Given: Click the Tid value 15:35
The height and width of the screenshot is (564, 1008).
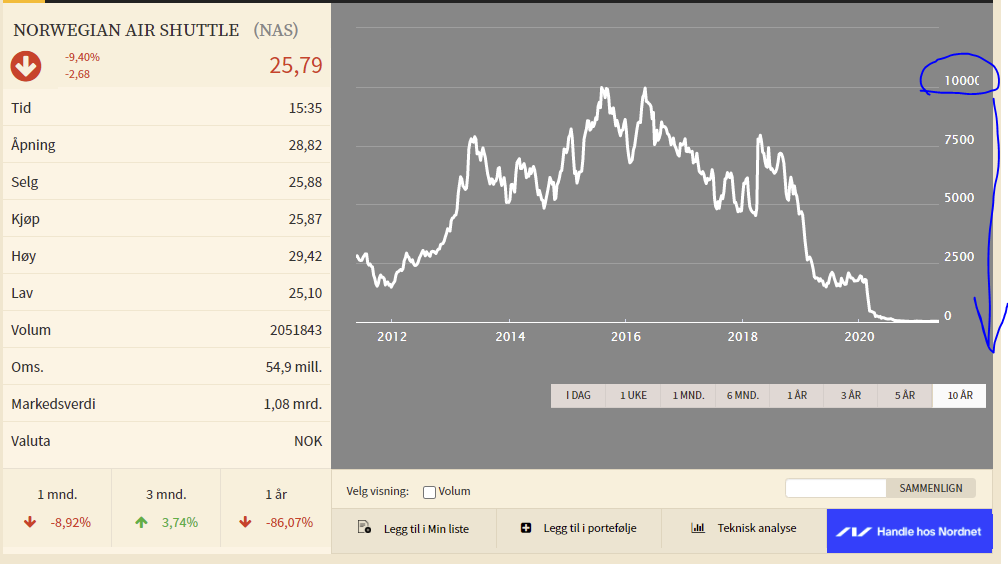Looking at the screenshot, I should (305, 108).
